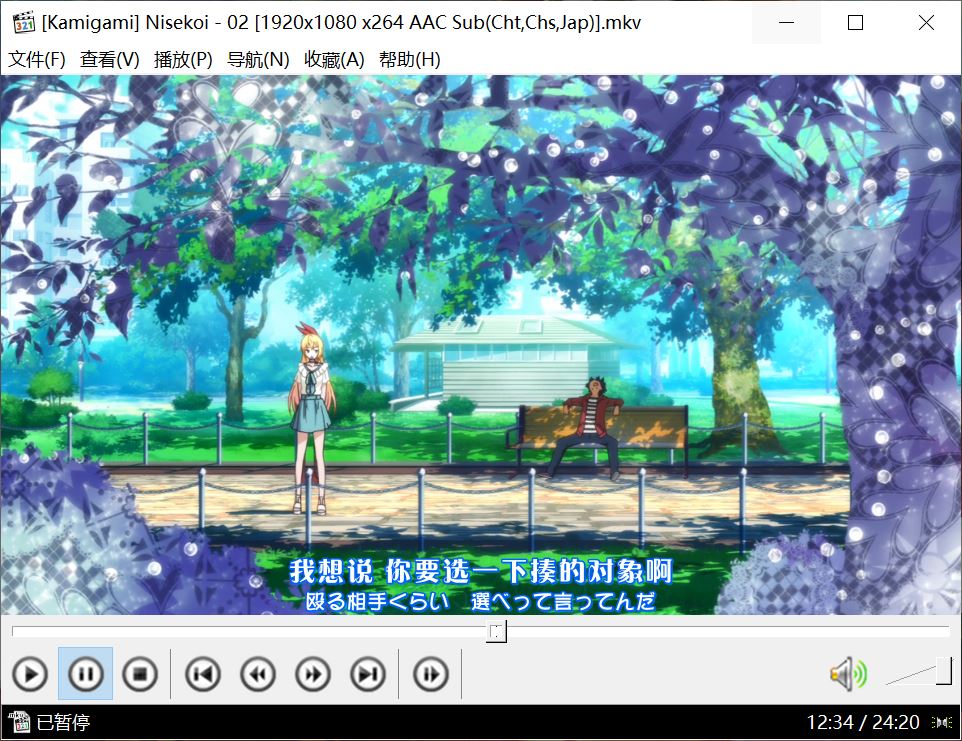Click the rewind (decrease speed) button
Image resolution: width=962 pixels, height=741 pixels.
[x=258, y=674]
